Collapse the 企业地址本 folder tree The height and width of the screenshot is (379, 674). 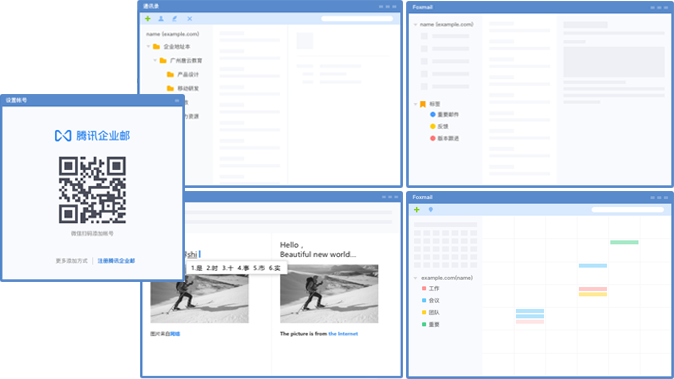(x=148, y=46)
